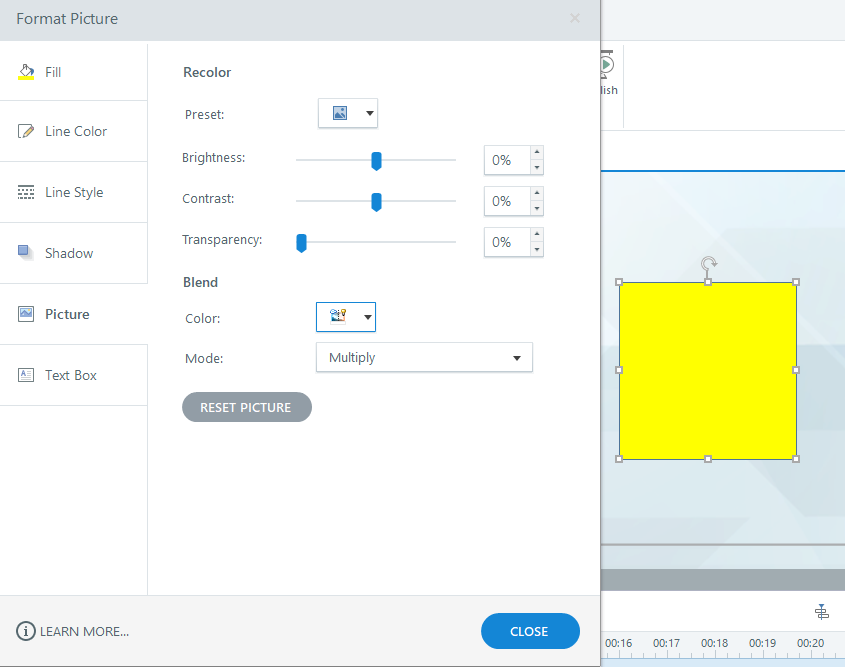Close the Format Picture dialog with X
The image size is (845, 667).
(575, 18)
